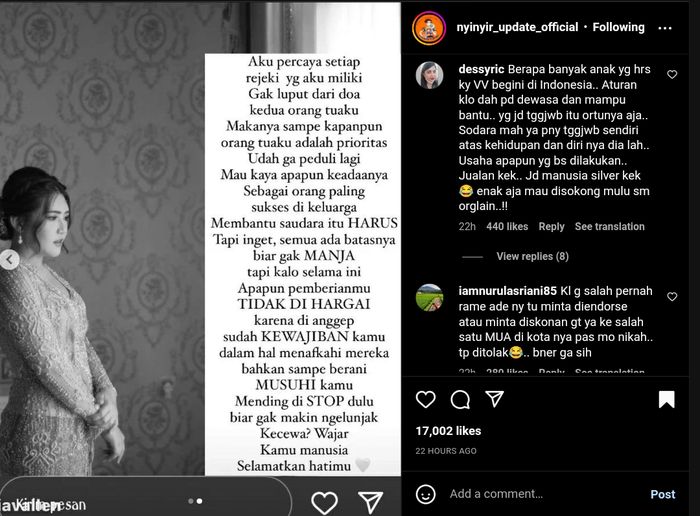
Task: Reply to dessyric's comment
Action: point(551,227)
